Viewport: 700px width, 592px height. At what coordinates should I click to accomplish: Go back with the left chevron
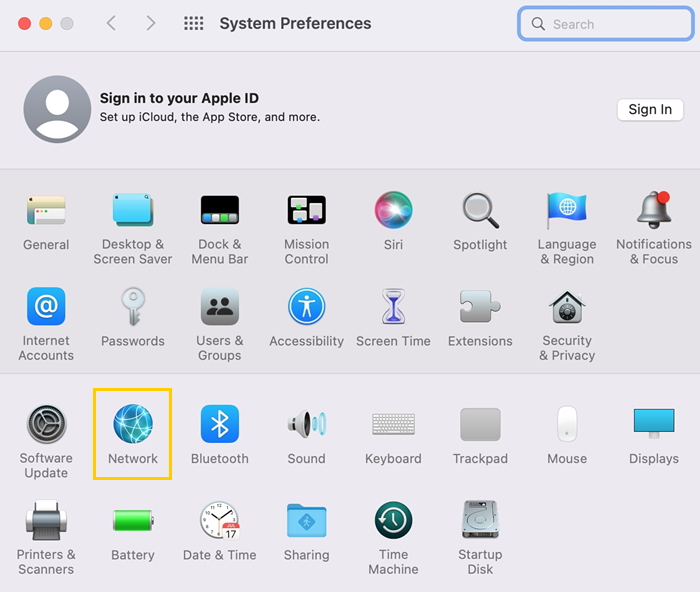click(111, 23)
